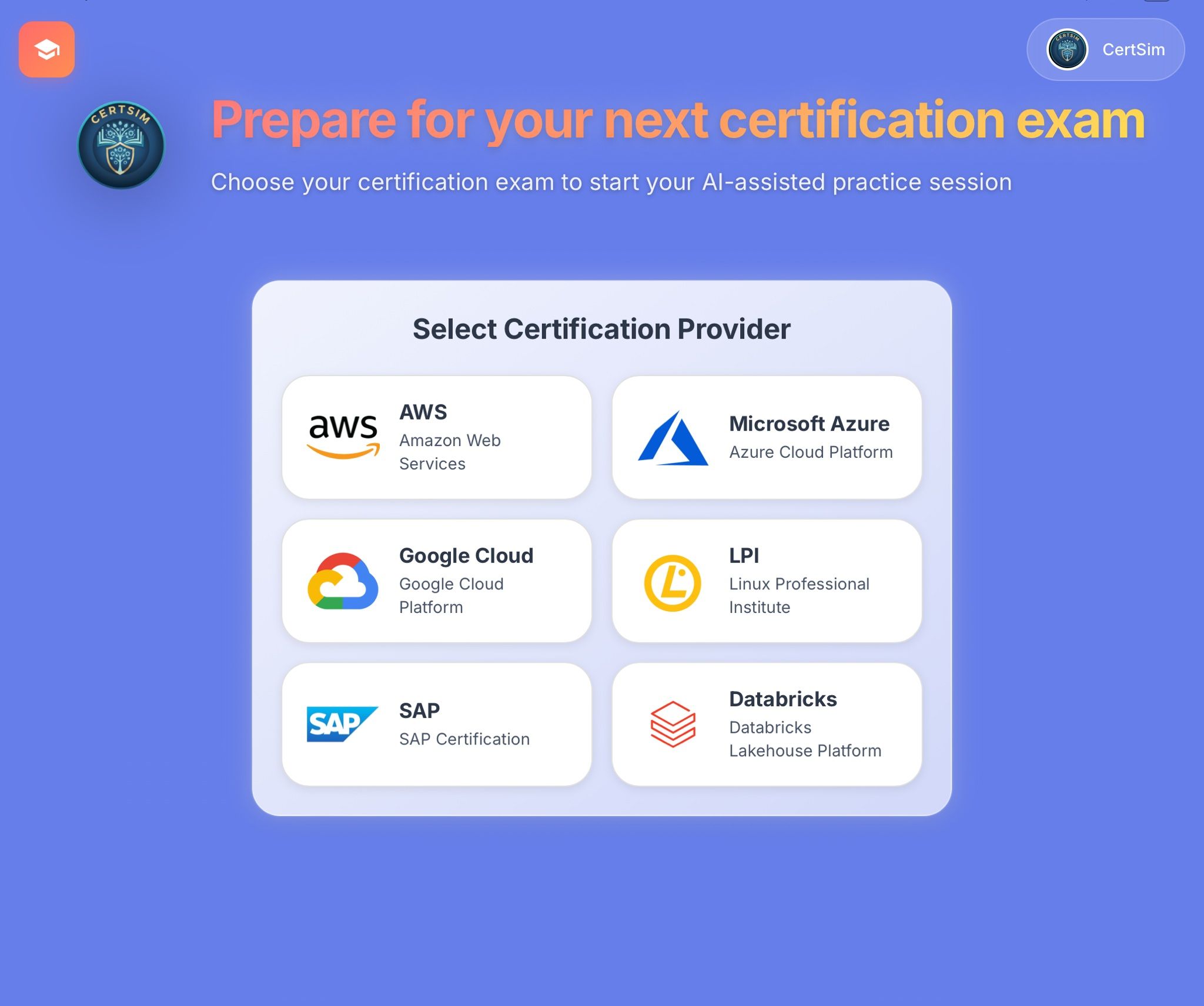1204x1006 pixels.
Task: Open the CertSim profile button
Action: click(1105, 49)
